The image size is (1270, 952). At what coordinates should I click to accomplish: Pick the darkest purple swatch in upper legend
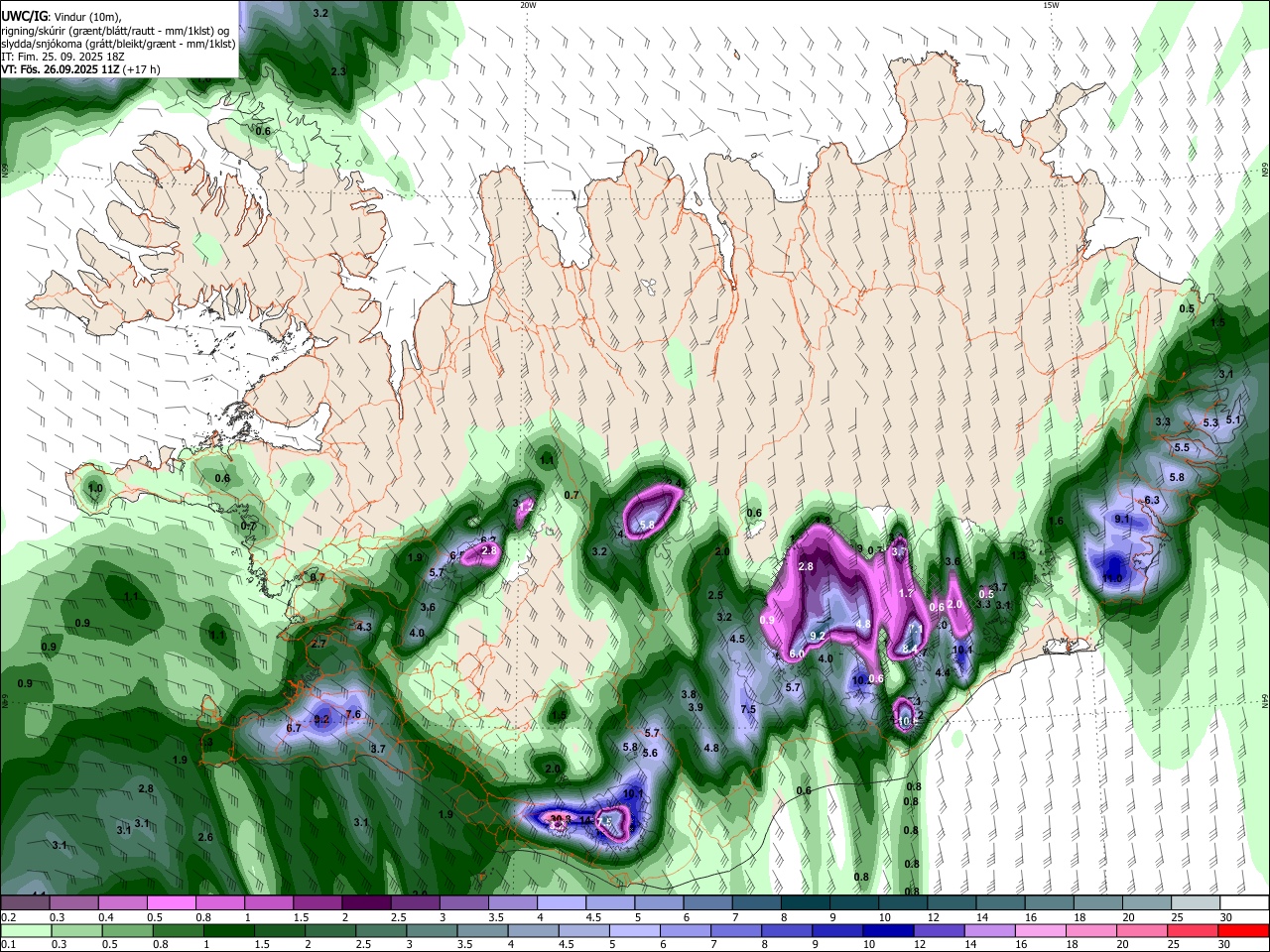click(x=365, y=903)
